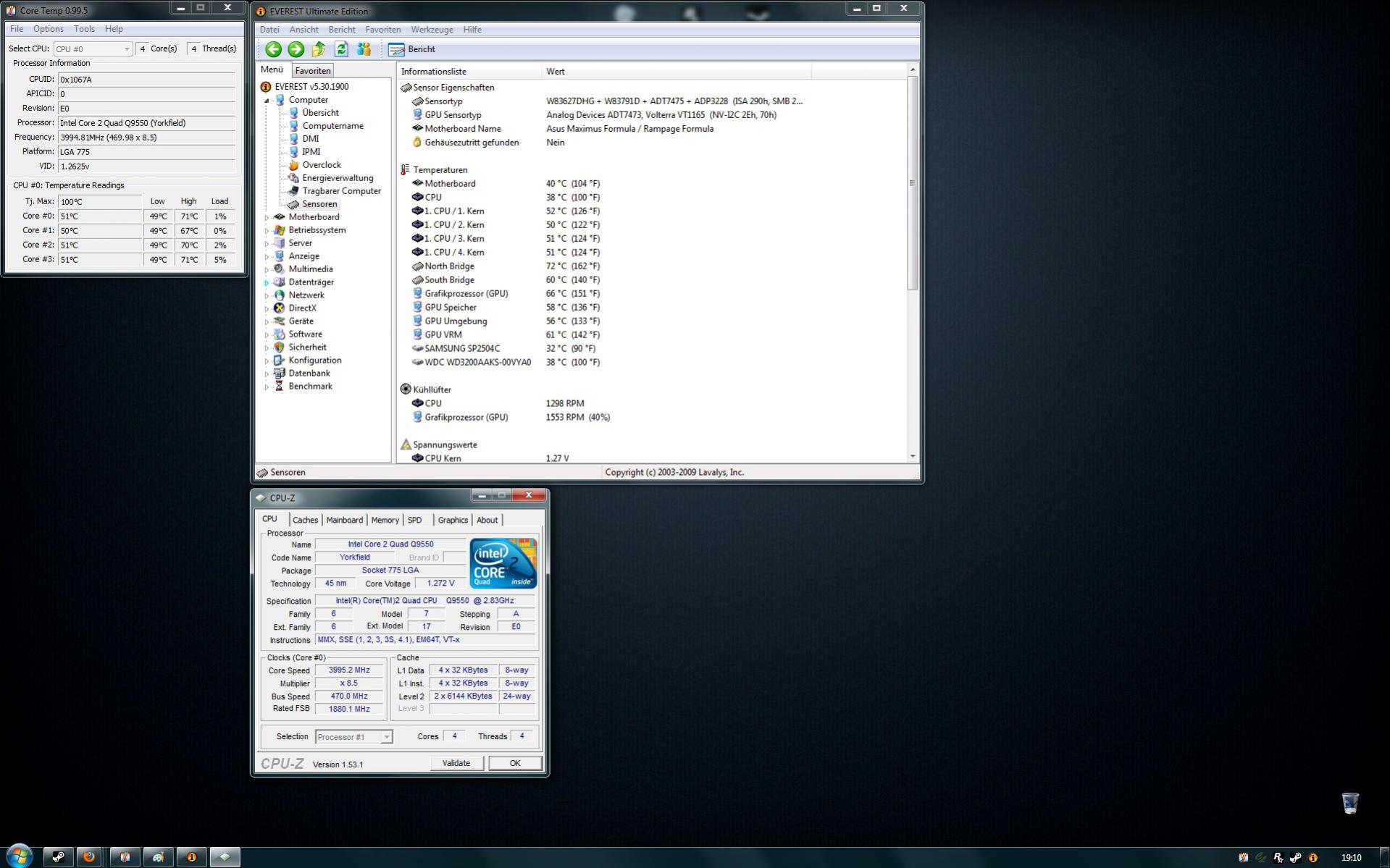Image resolution: width=1390 pixels, height=868 pixels.
Task: Click the Core Temp thermometer tray icon
Action: [1243, 858]
